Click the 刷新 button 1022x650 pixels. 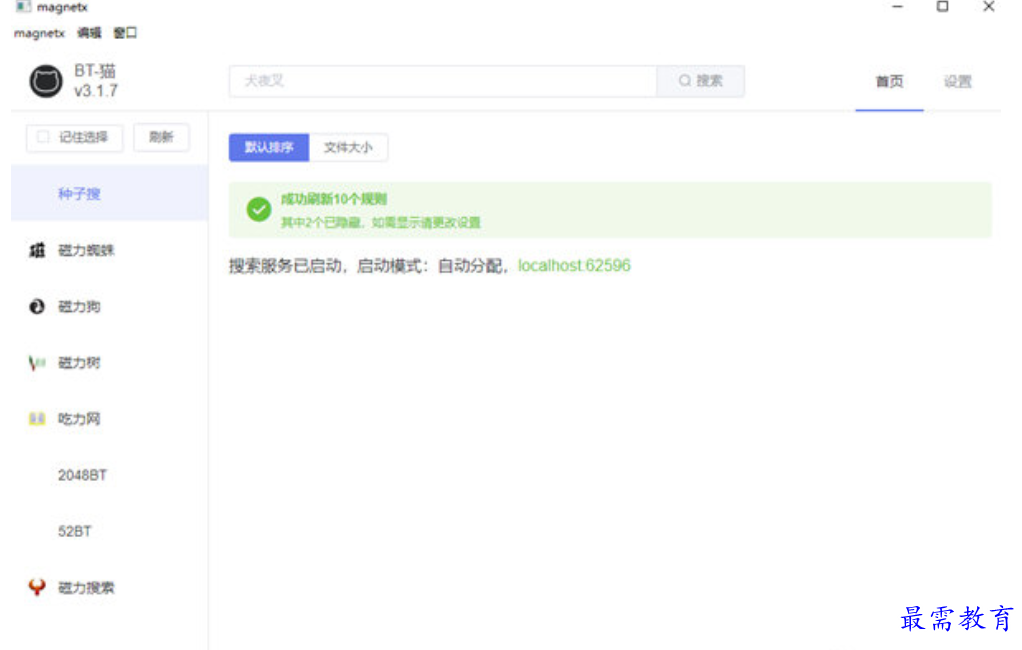click(x=161, y=137)
